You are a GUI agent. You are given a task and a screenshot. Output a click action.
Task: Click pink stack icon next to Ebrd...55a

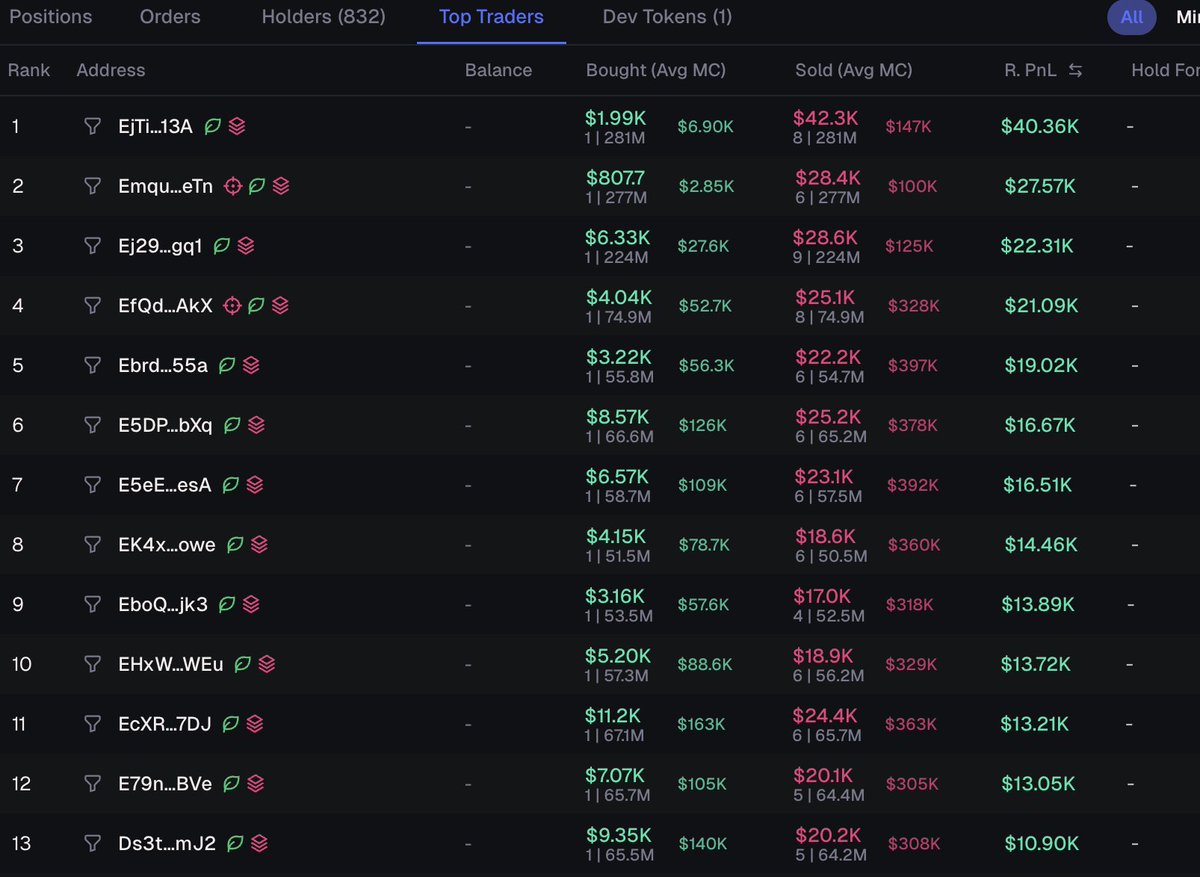[251, 365]
